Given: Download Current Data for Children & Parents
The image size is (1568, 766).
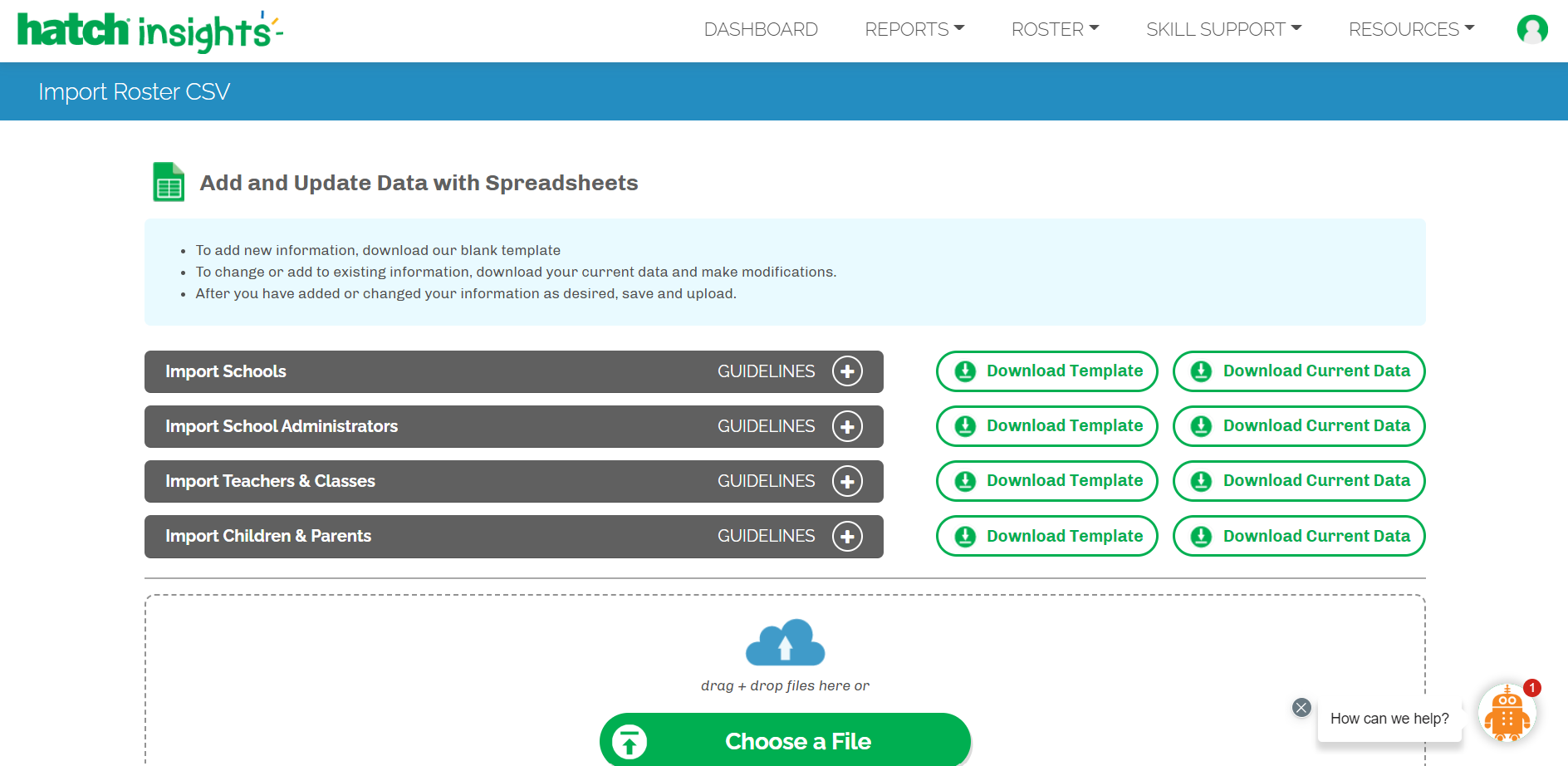Looking at the screenshot, I should tap(1298, 536).
